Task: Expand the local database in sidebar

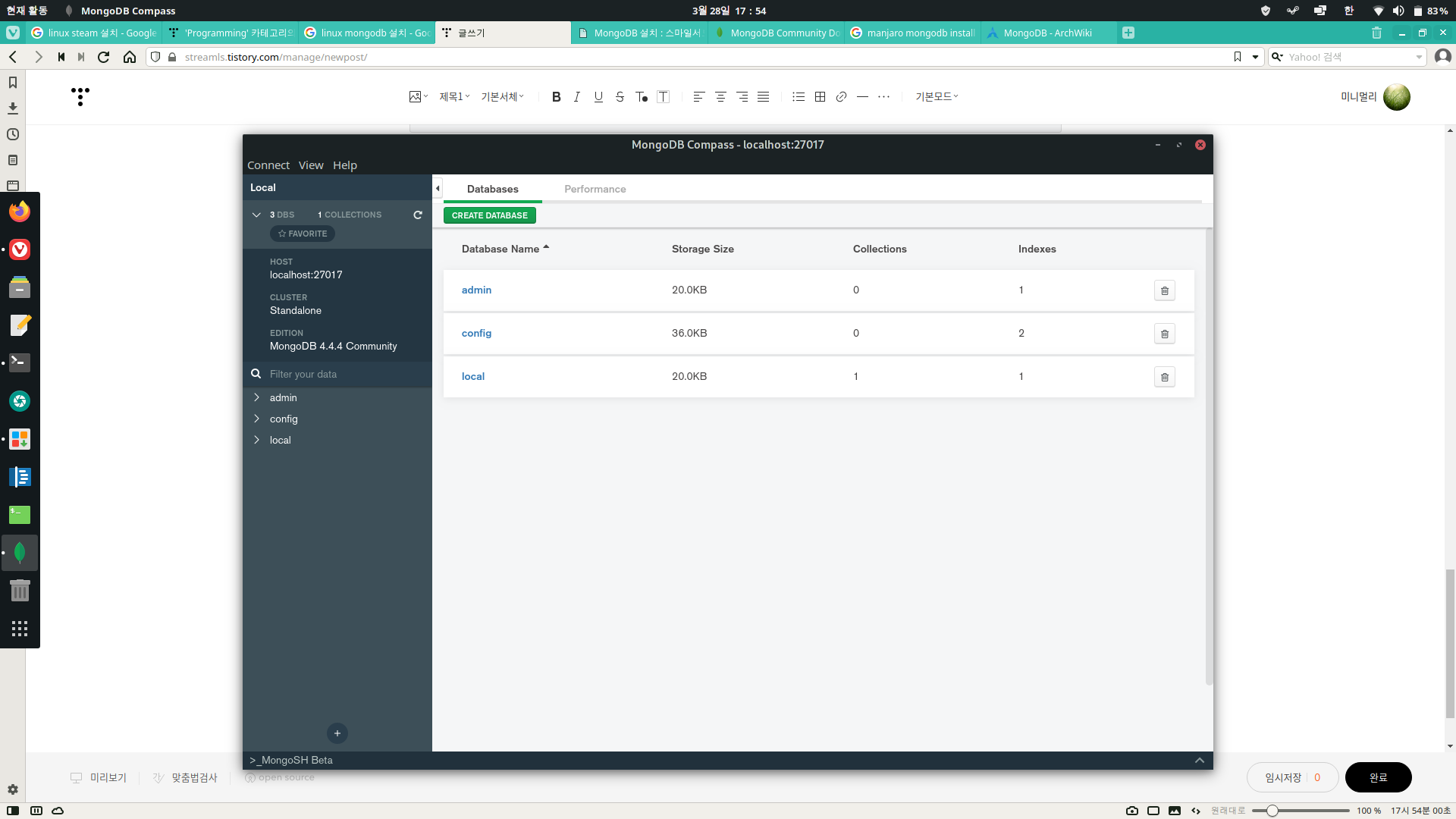Action: point(257,440)
